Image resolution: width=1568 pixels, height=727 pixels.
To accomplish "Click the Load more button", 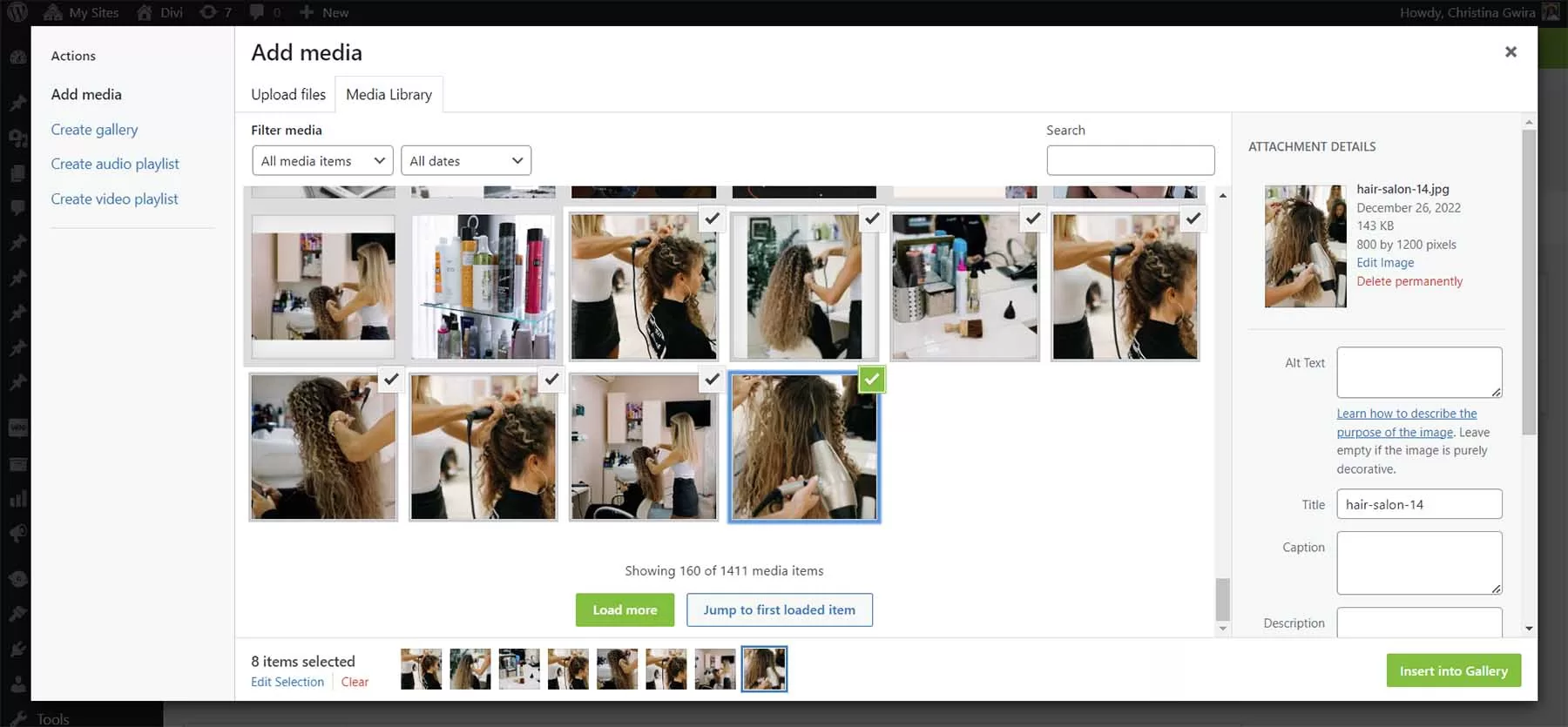I will 625,609.
